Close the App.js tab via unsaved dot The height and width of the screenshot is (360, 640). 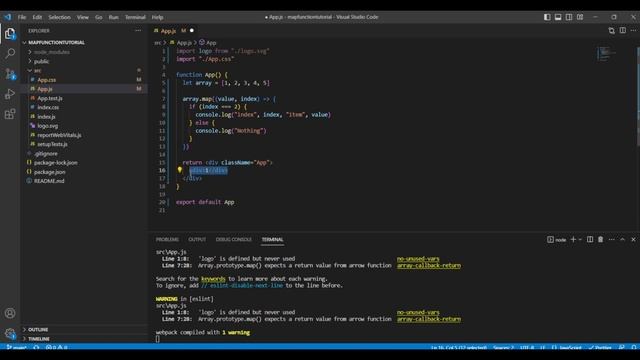pos(191,31)
